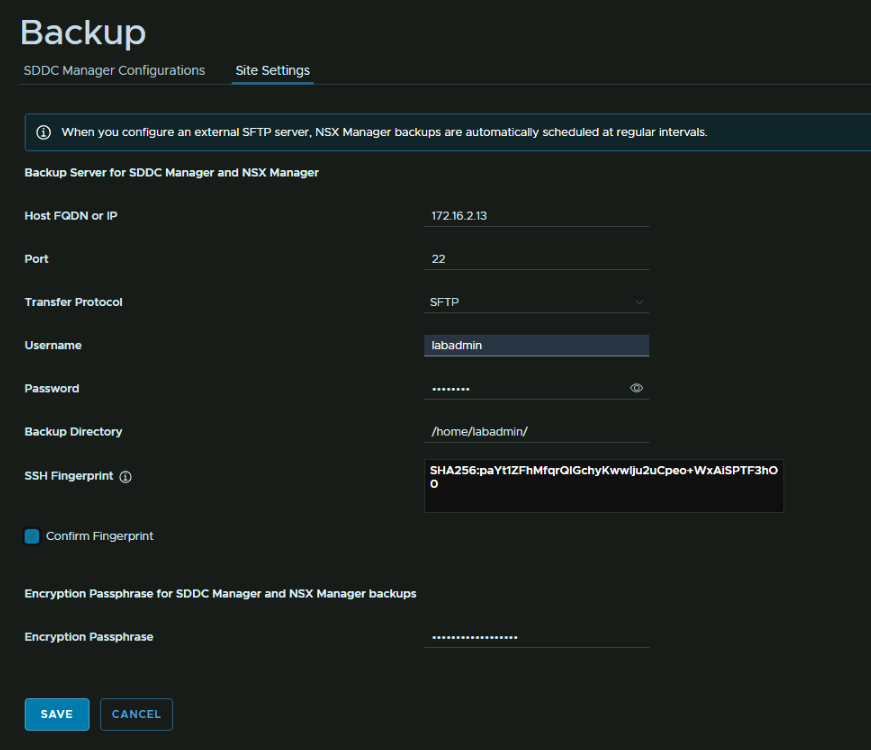Click the Backup Directory label
This screenshot has height=750, width=871.
tap(73, 432)
